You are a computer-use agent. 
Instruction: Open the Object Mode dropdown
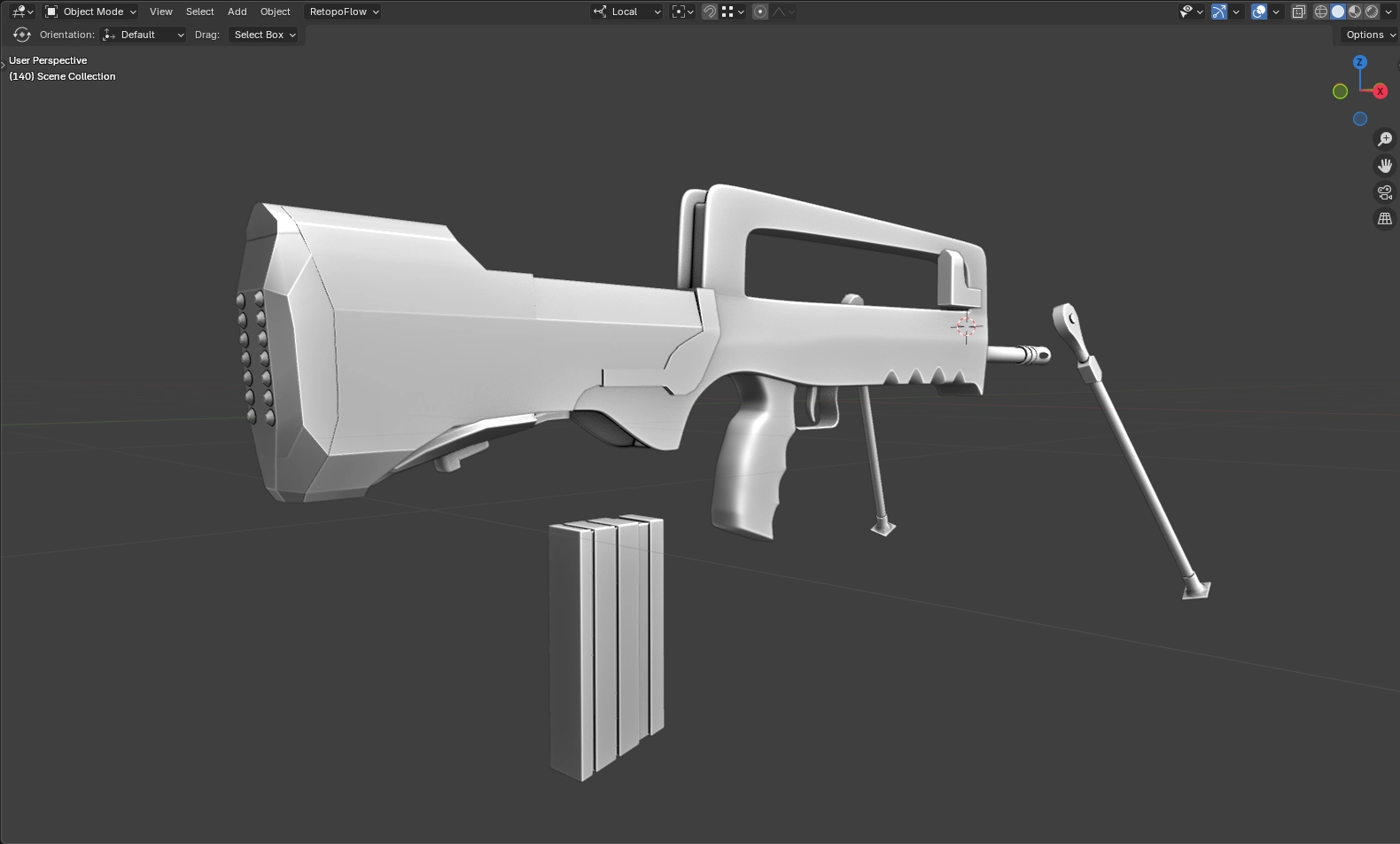(x=91, y=12)
